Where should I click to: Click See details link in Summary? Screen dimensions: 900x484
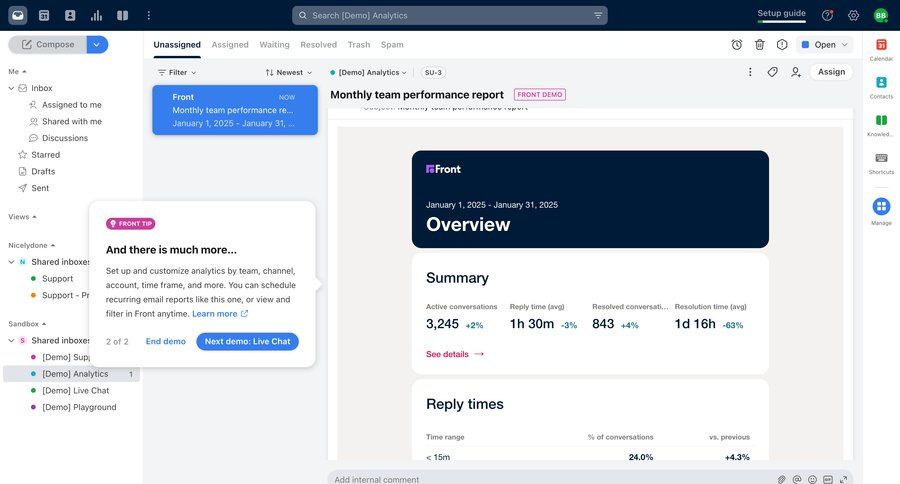click(x=455, y=354)
